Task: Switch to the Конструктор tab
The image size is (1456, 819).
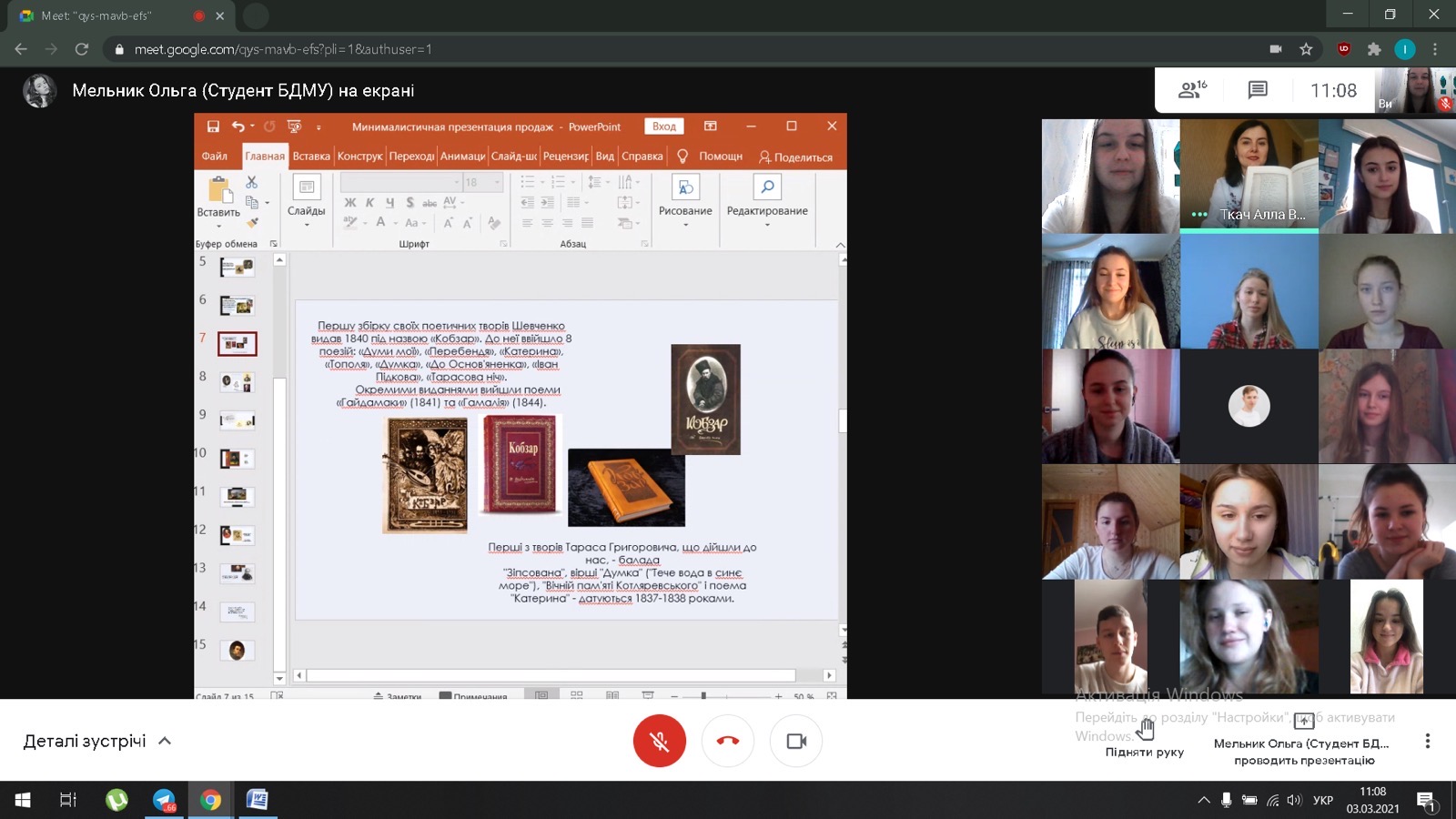Action: (359, 157)
